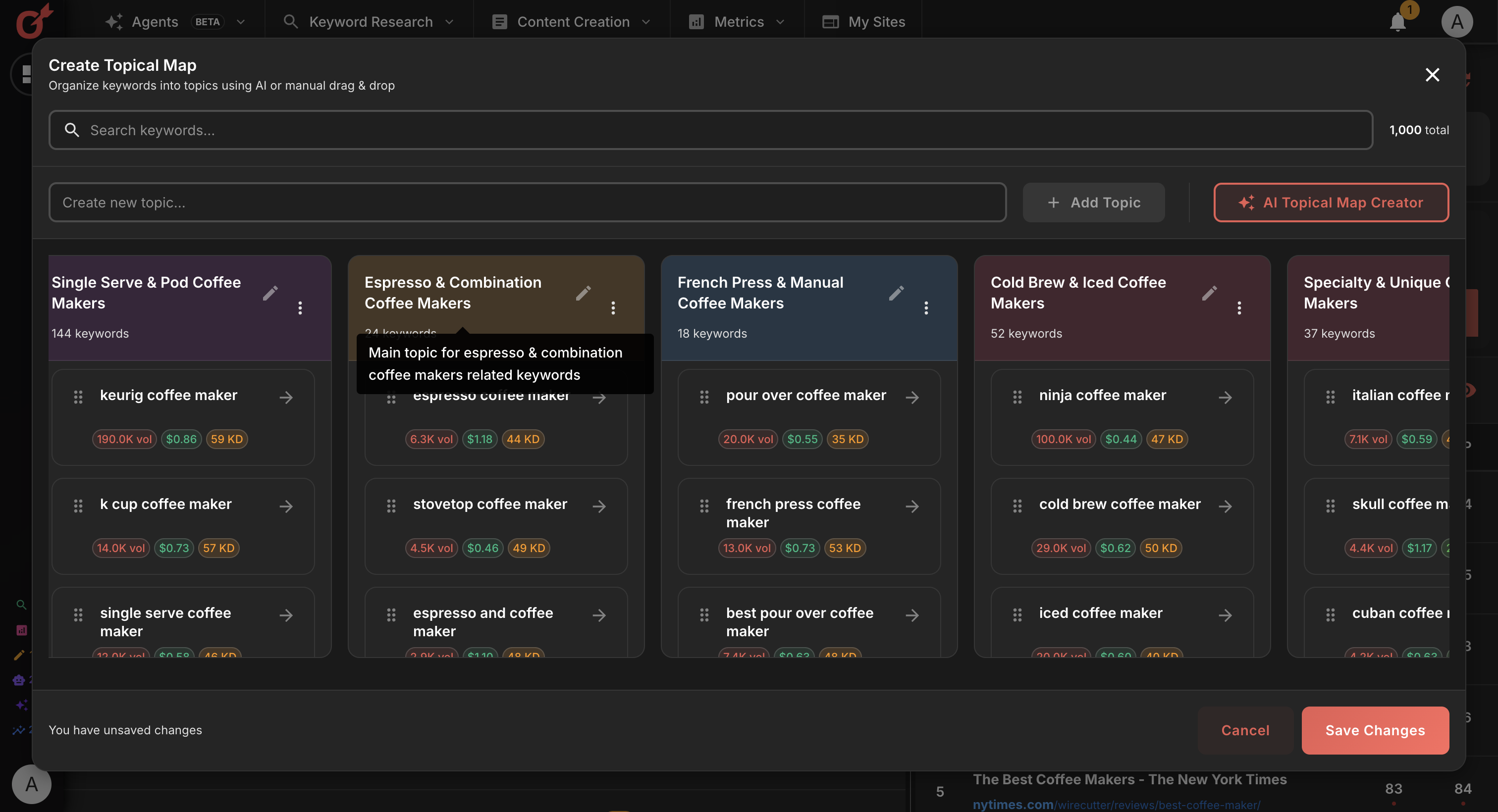1498x812 pixels.
Task: Click the profile avatar in top right corner
Action: click(1457, 21)
